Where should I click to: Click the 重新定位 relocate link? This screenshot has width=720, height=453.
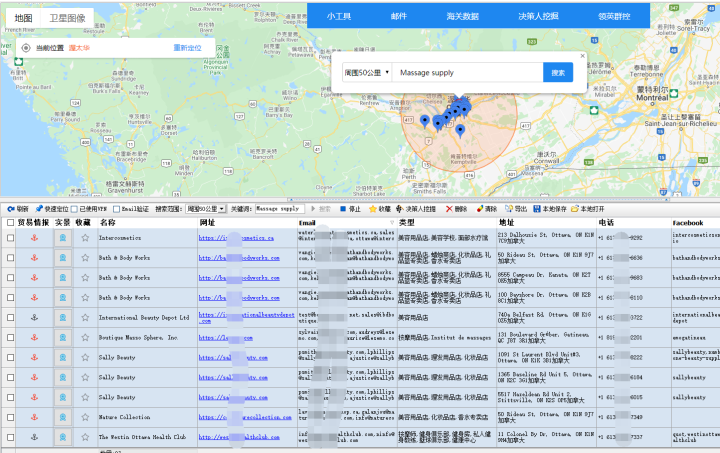(x=187, y=48)
